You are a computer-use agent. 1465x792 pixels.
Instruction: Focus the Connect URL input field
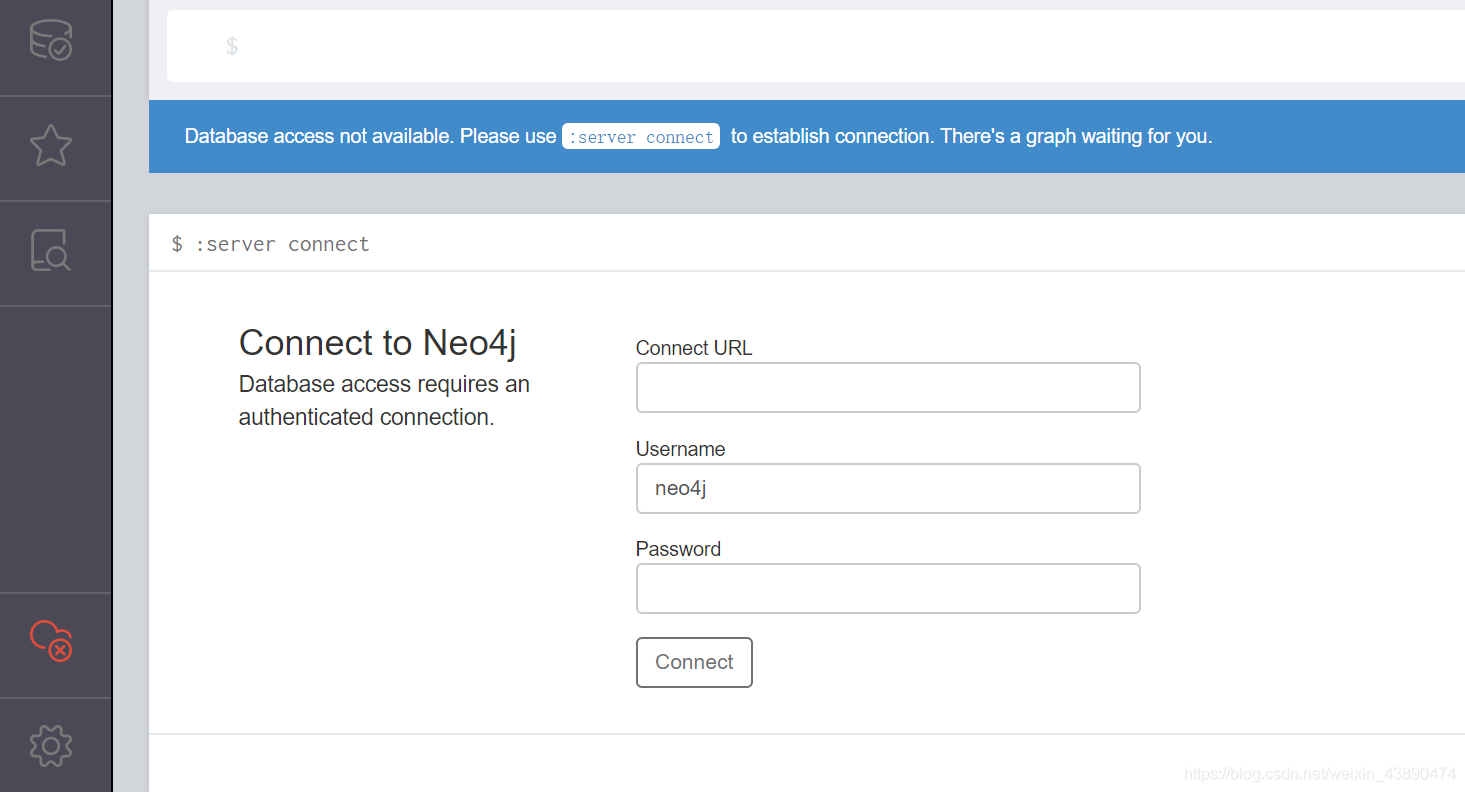point(888,387)
